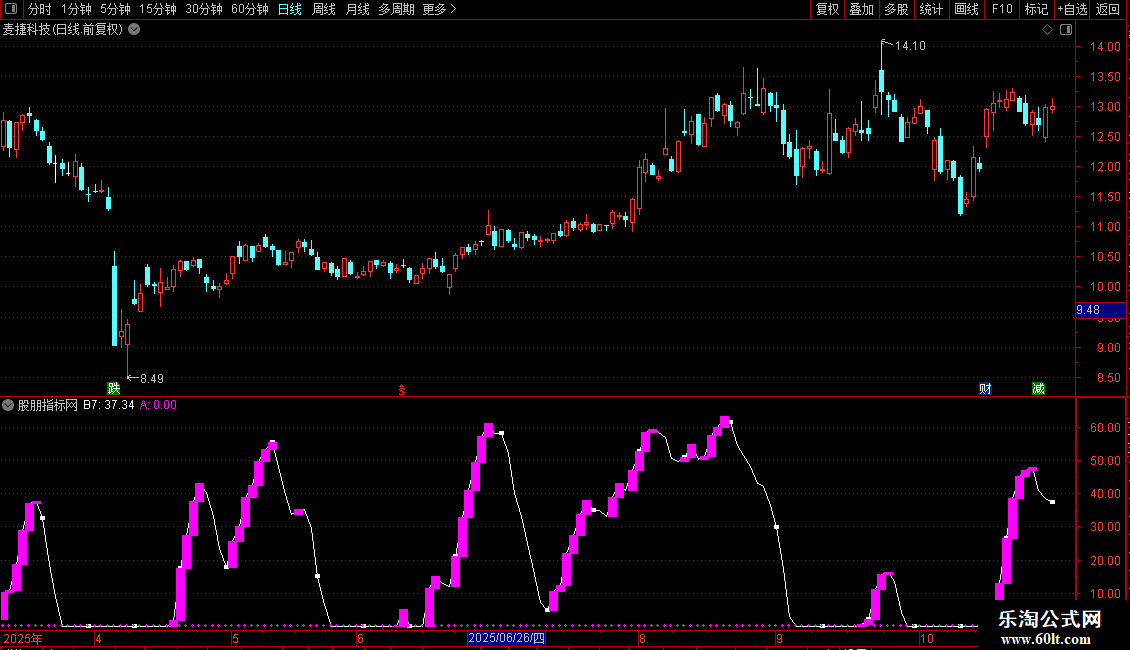Click the 标记 mark button
Viewport: 1130px width, 650px height.
pyautogui.click(x=1036, y=9)
